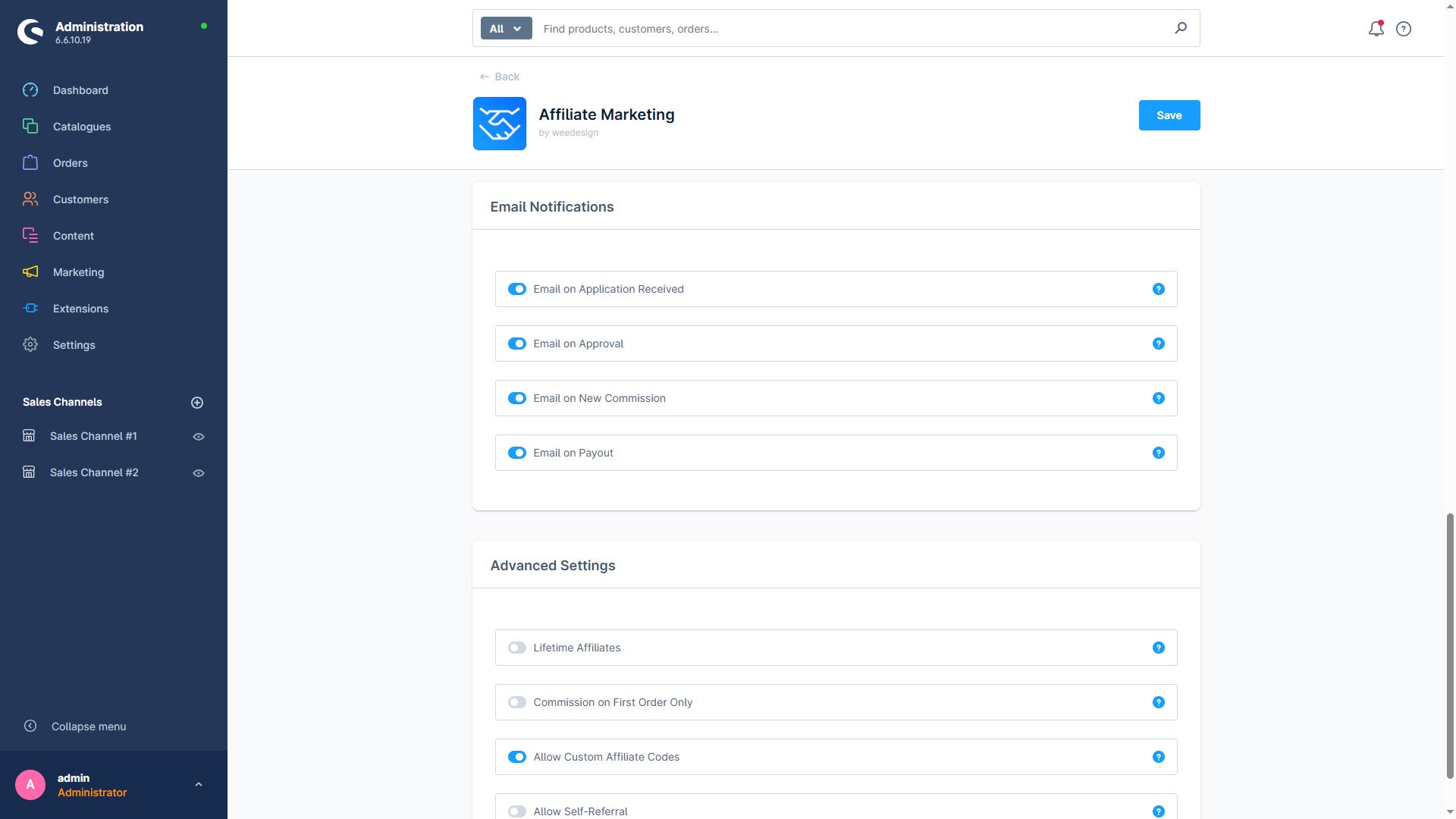The height and width of the screenshot is (819, 1456).
Task: Save the Affiliate Marketing configuration
Action: click(x=1169, y=115)
